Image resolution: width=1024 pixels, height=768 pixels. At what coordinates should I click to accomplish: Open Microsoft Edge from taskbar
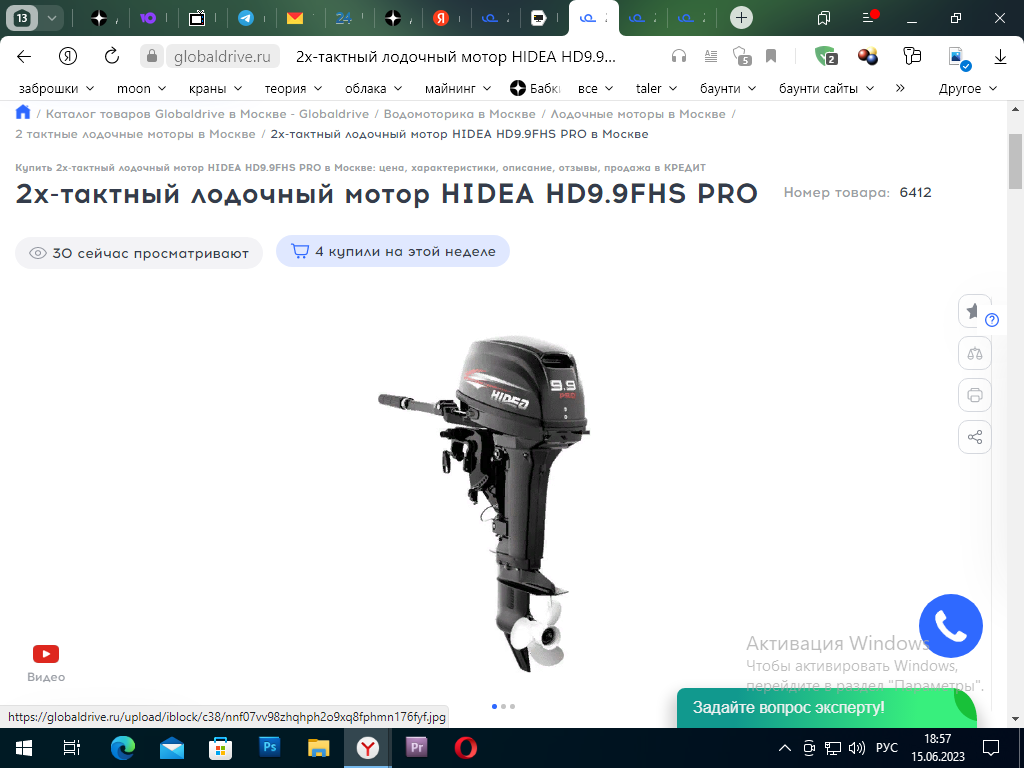click(x=123, y=748)
